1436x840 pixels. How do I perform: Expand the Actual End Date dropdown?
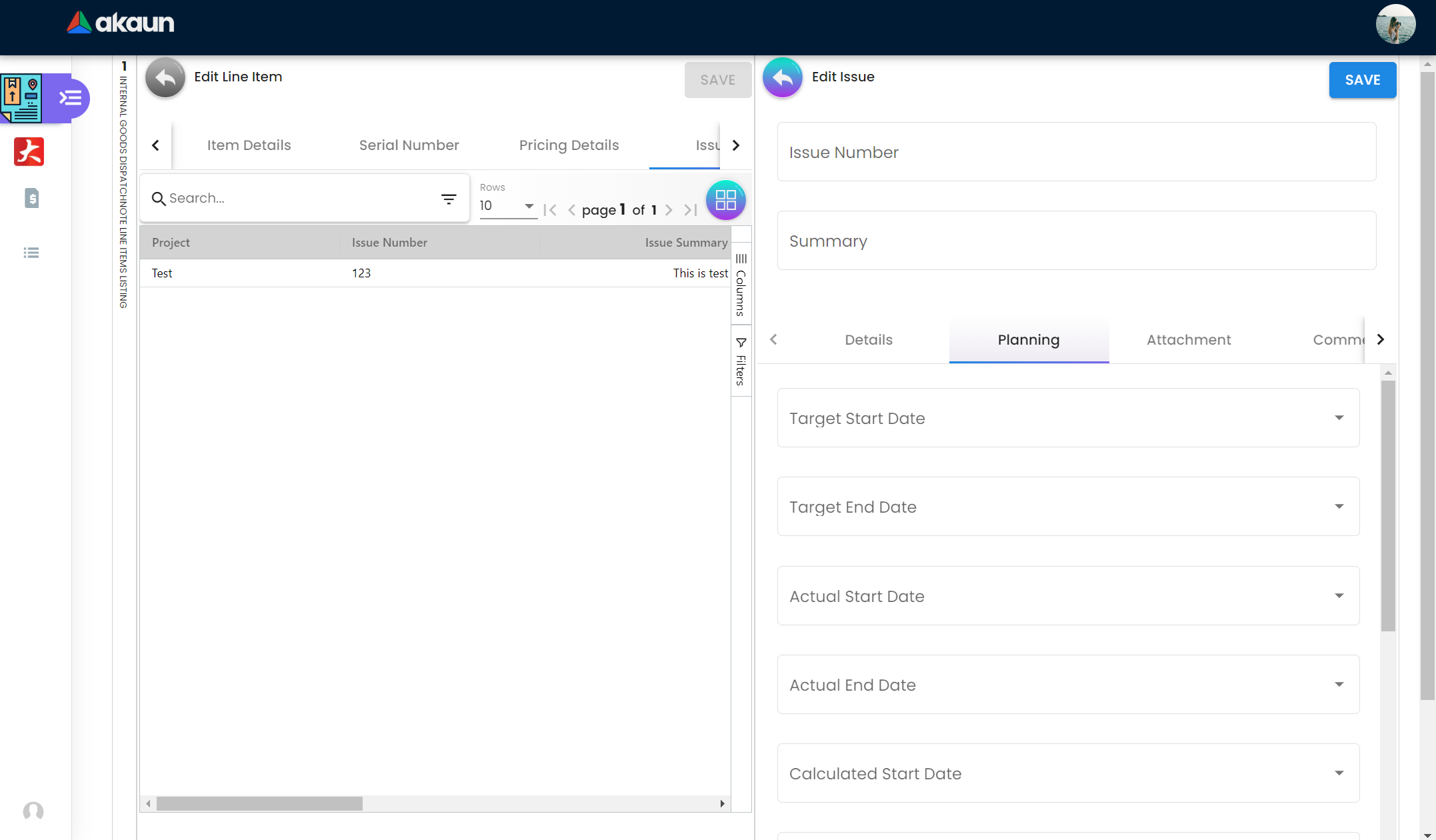[x=1339, y=685]
